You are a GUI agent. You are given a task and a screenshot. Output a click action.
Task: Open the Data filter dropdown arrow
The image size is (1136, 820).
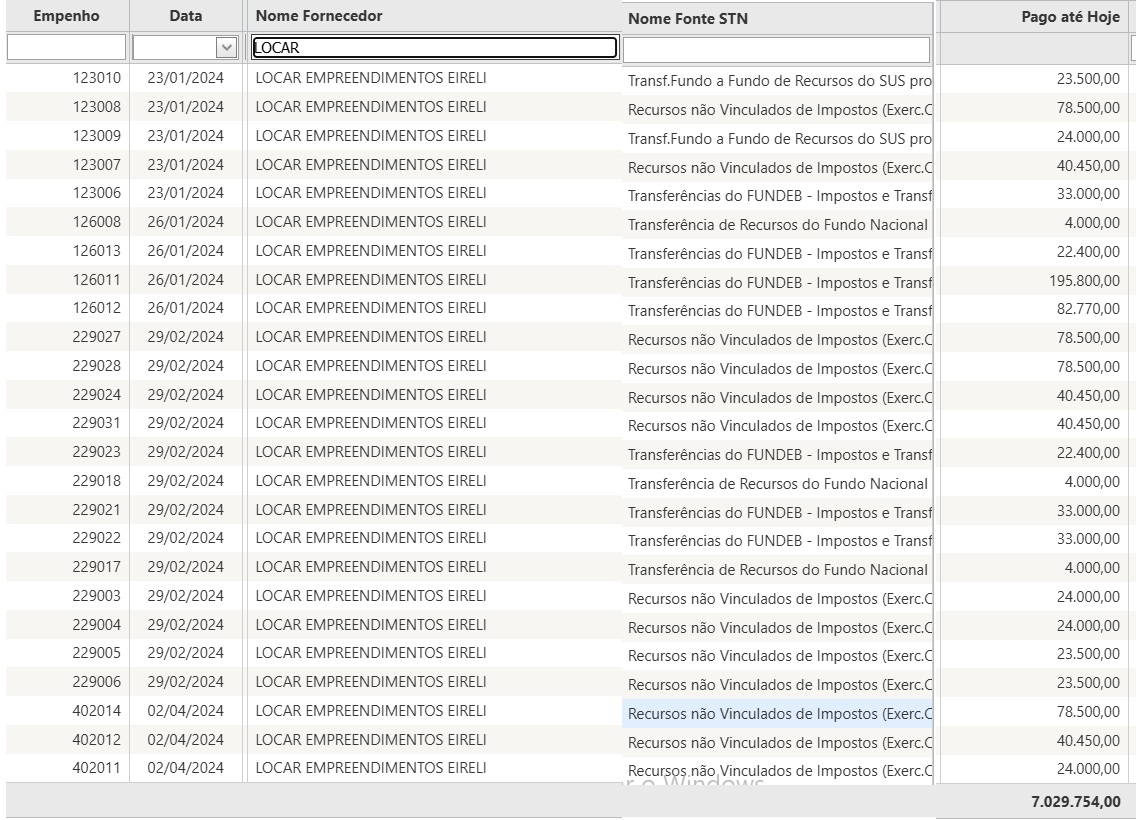click(227, 47)
